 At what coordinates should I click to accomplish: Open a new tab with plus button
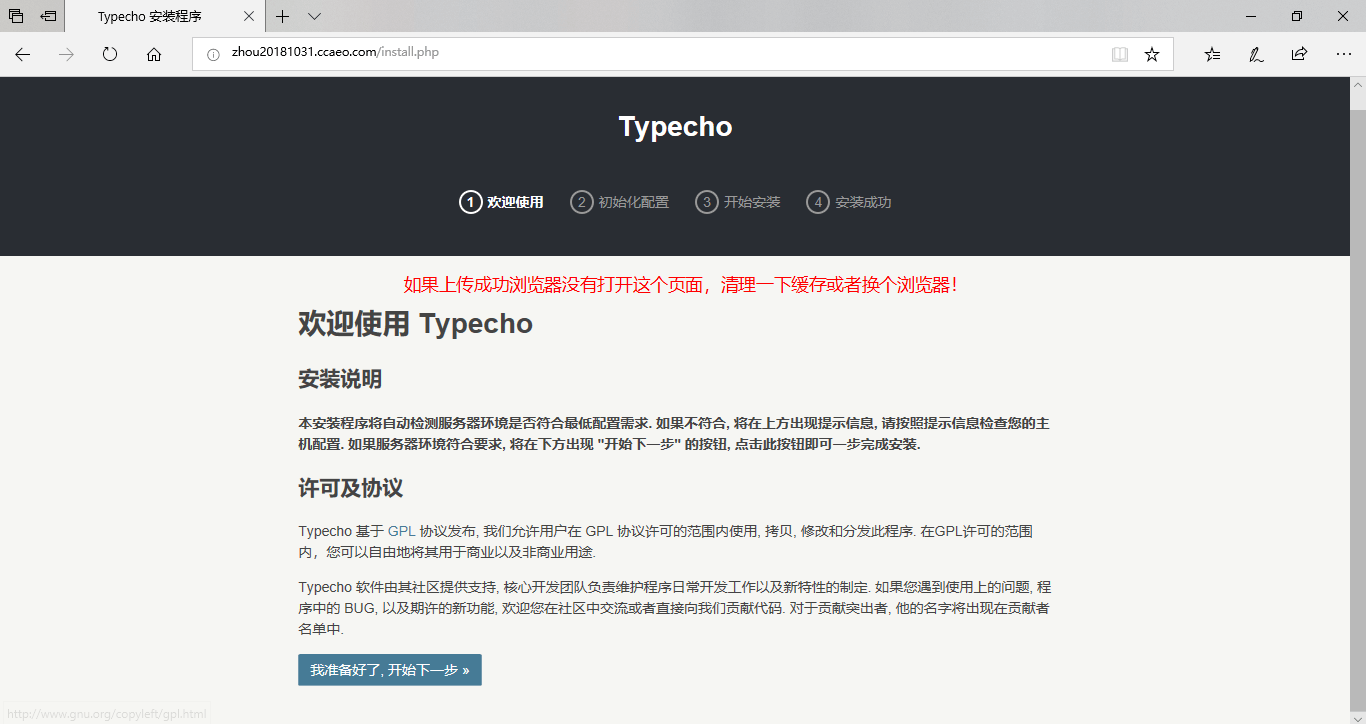[x=283, y=16]
